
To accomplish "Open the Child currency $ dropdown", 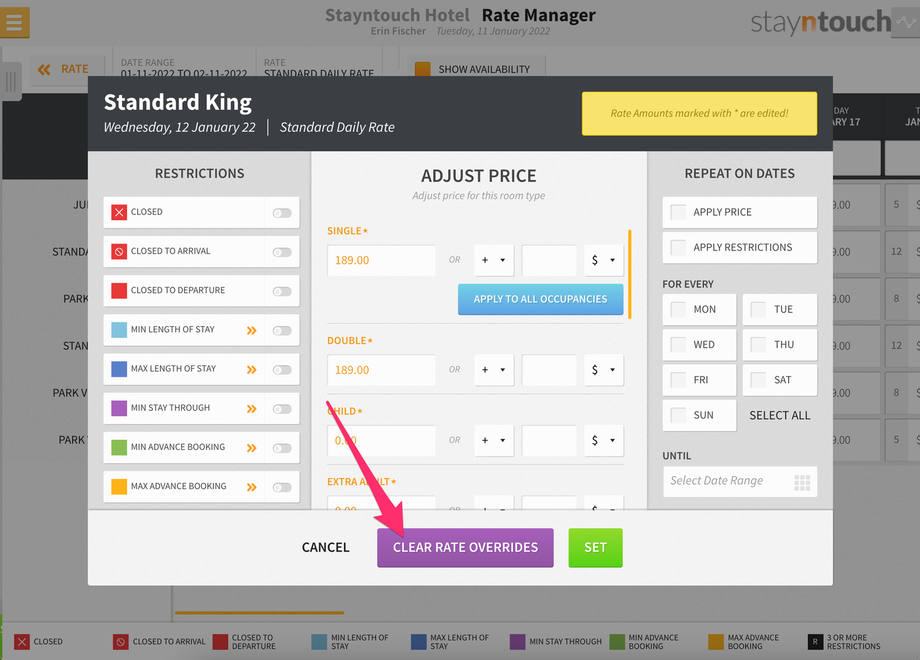I will coord(604,441).
